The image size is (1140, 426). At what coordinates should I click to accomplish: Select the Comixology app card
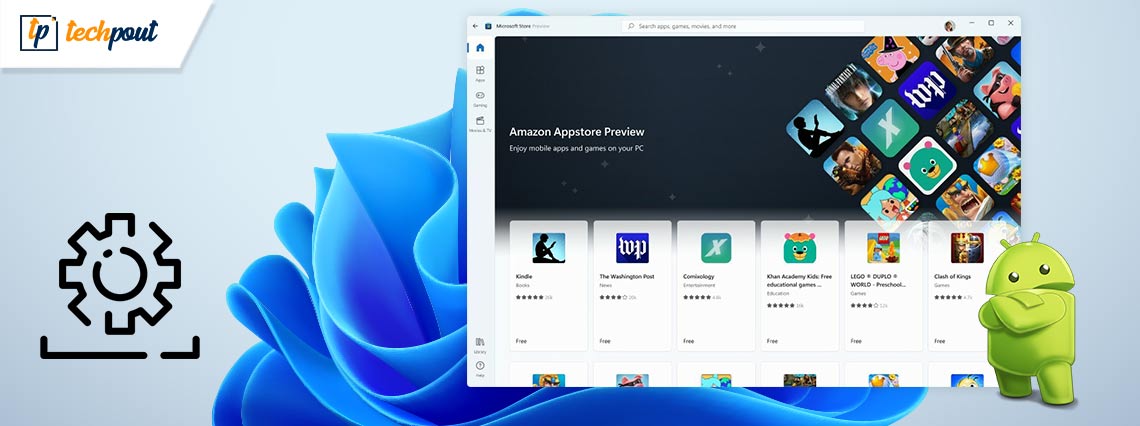click(715, 285)
